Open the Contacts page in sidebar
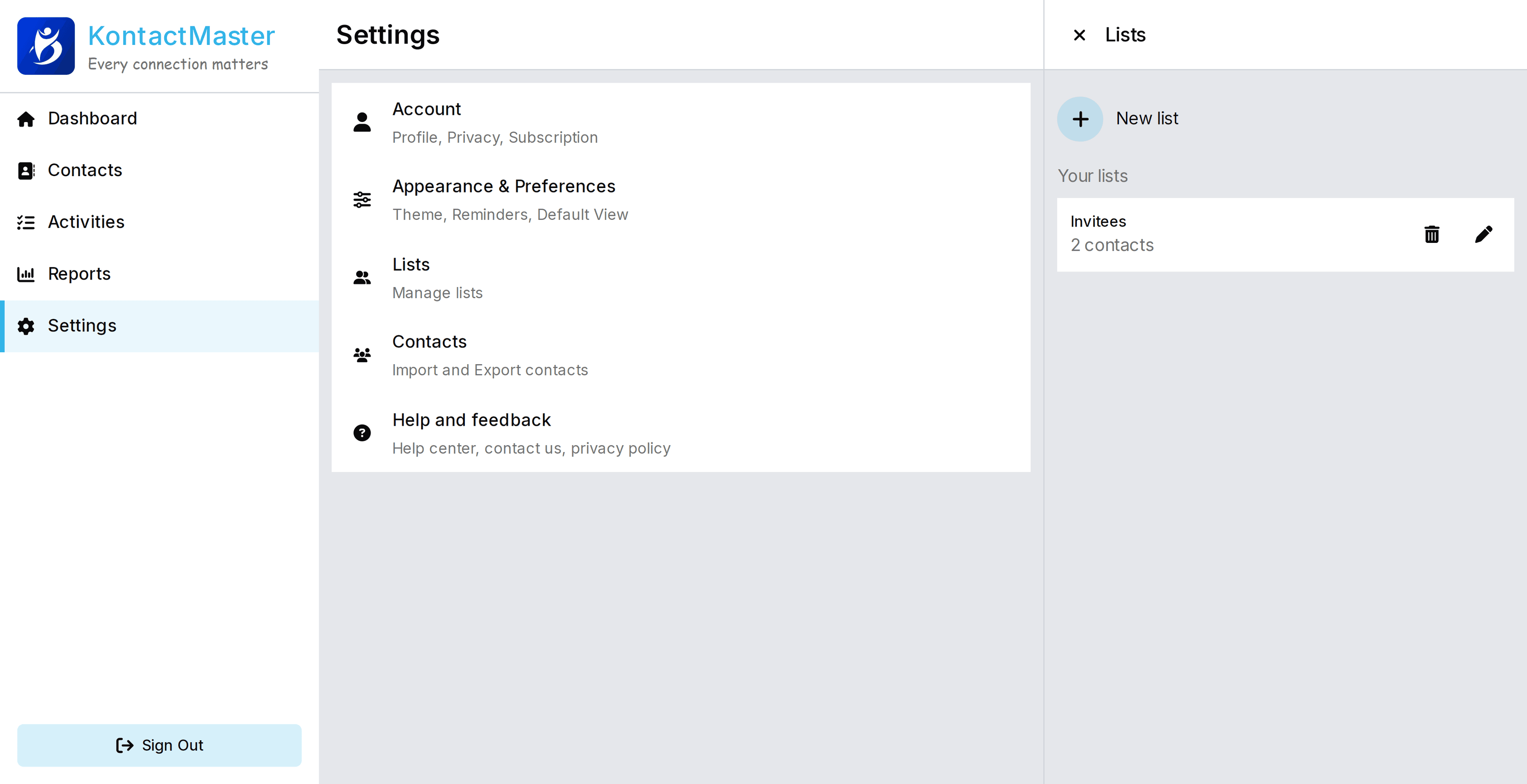Viewport: 1527px width, 784px height. pos(85,171)
